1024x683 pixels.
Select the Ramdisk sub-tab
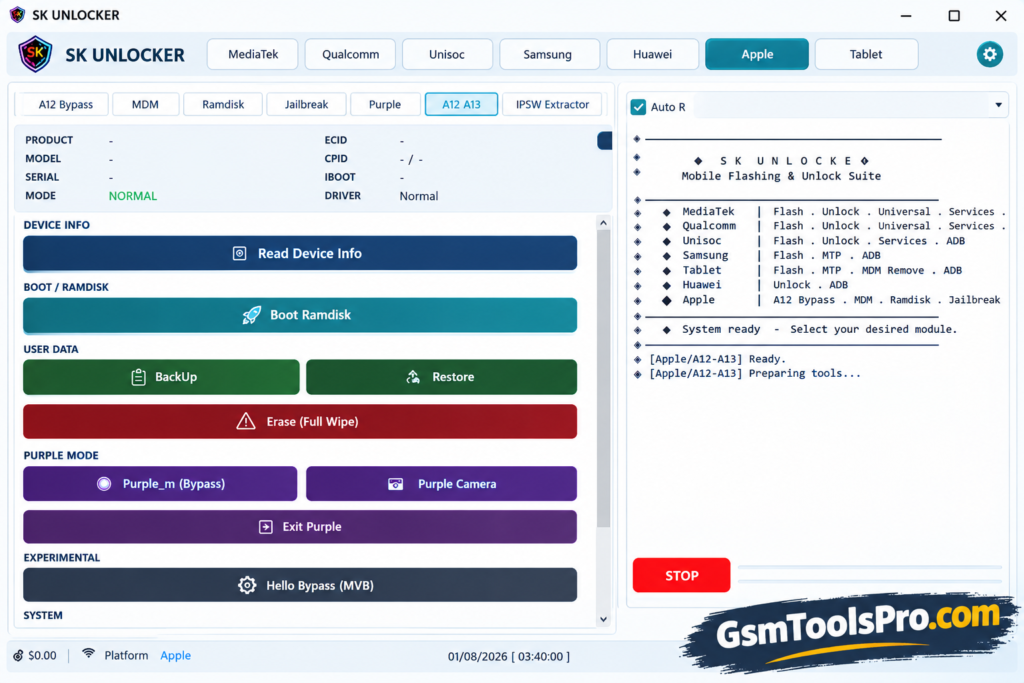[223, 104]
